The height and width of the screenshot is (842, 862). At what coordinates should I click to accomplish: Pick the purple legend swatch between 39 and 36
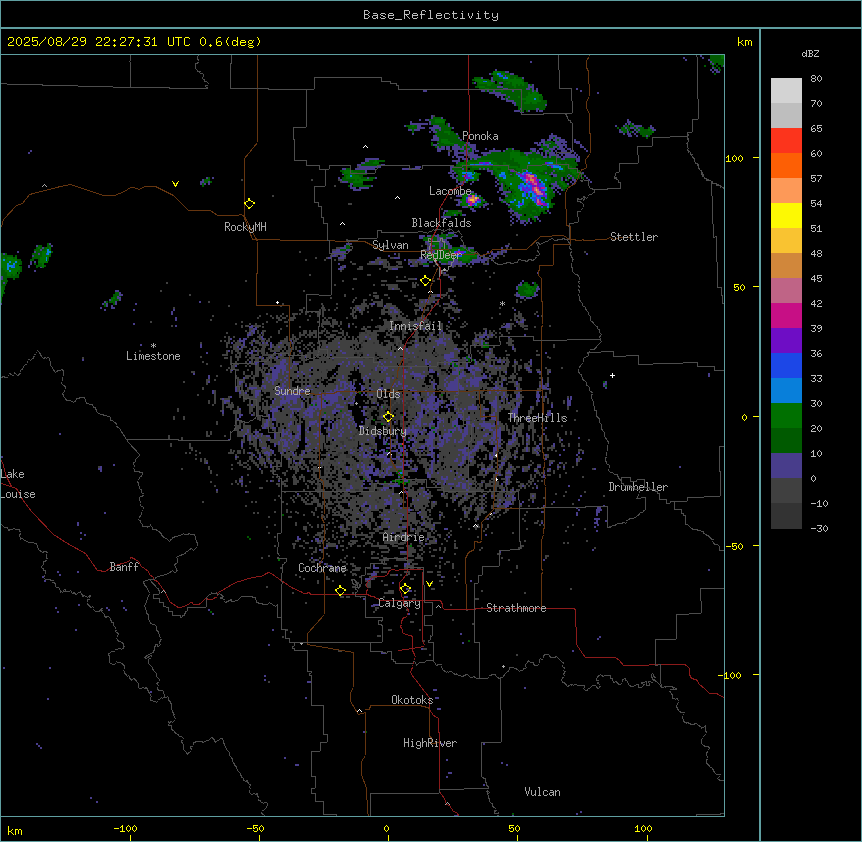[786, 341]
